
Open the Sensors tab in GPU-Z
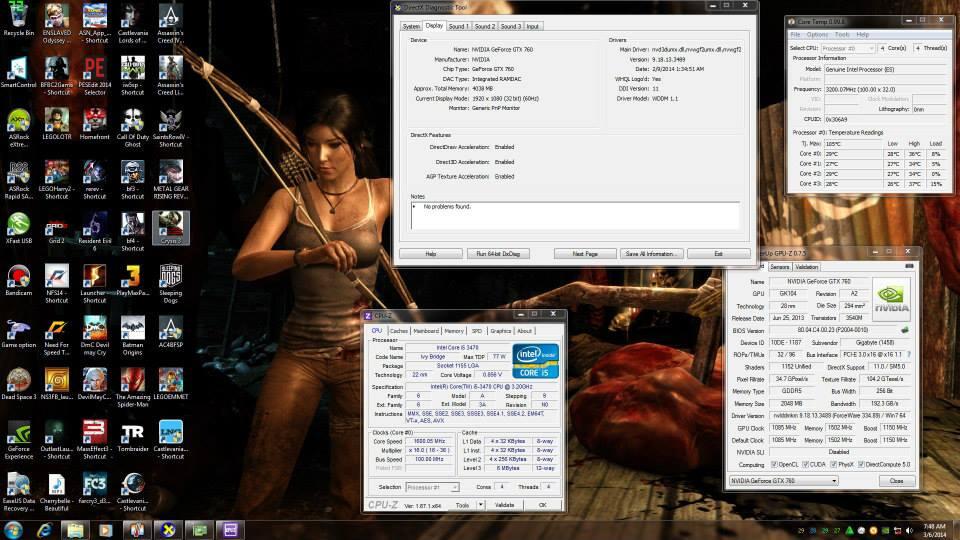[x=779, y=267]
